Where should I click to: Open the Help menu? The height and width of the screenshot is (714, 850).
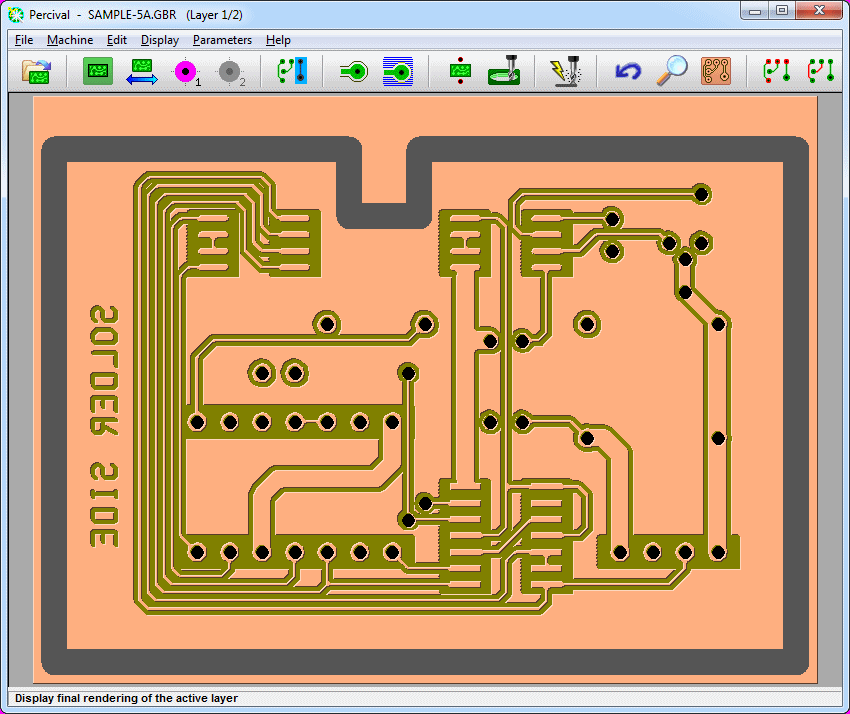tap(278, 40)
